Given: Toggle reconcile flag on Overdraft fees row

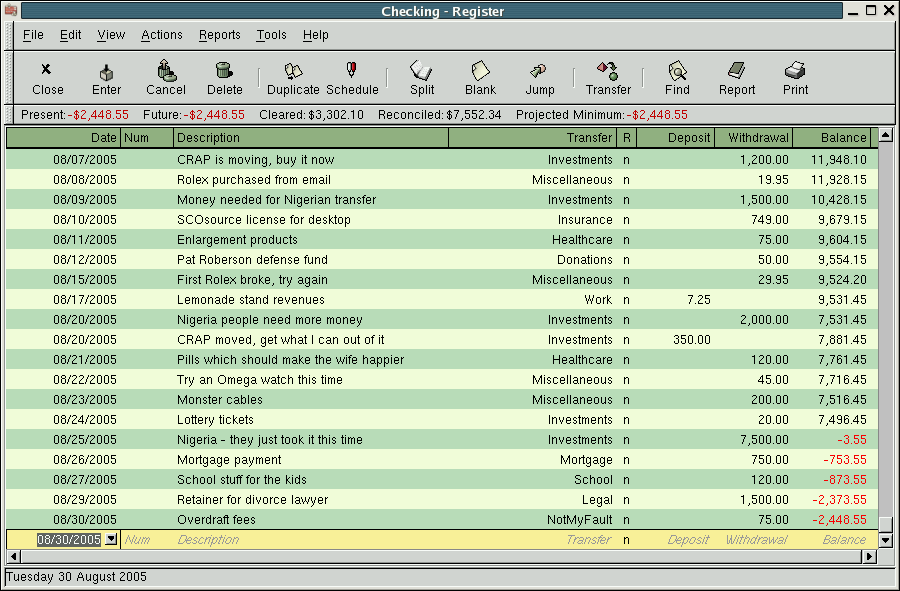Looking at the screenshot, I should pyautogui.click(x=627, y=520).
